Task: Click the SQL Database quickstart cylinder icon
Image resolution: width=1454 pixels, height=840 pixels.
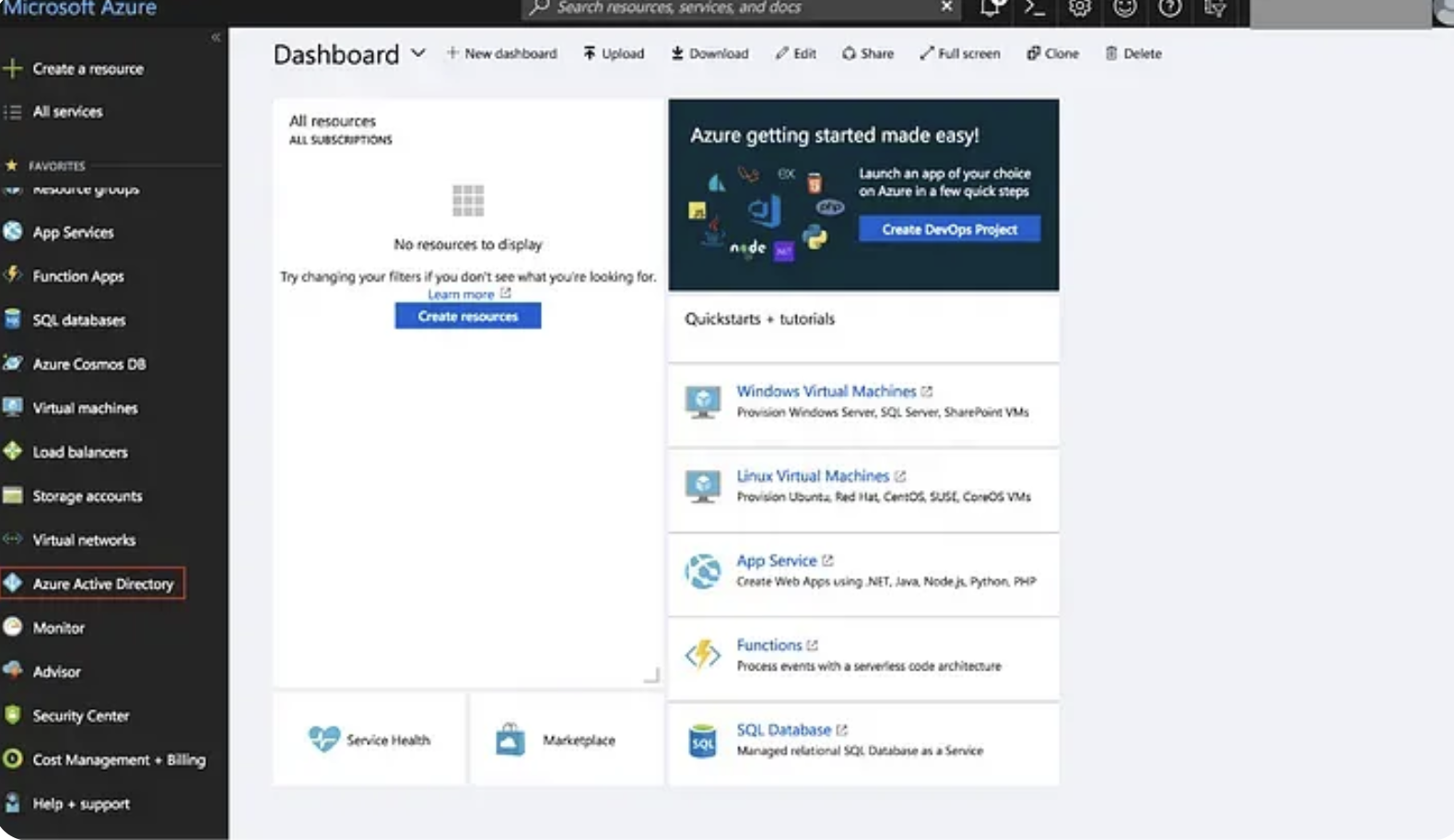Action: click(703, 741)
